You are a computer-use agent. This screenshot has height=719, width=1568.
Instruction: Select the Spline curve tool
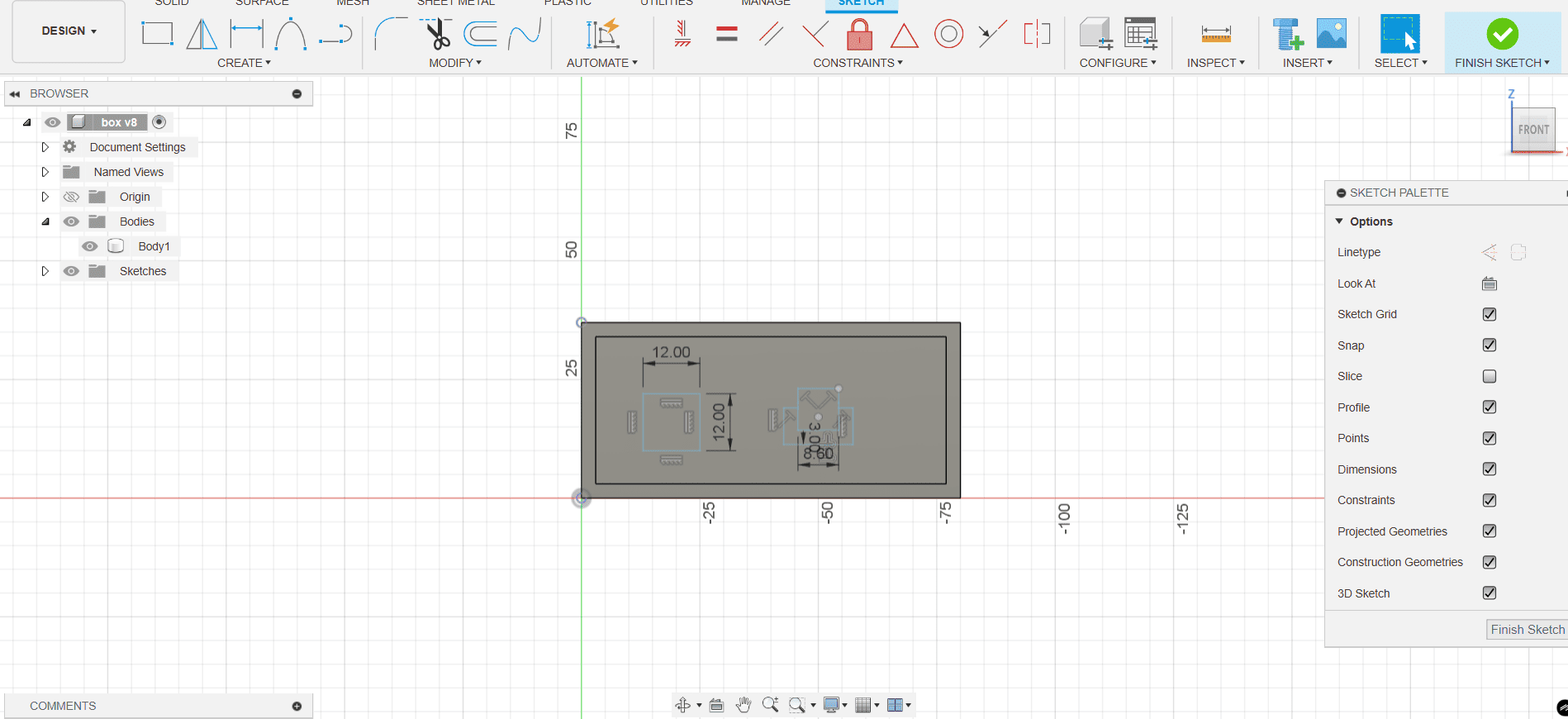[x=525, y=34]
